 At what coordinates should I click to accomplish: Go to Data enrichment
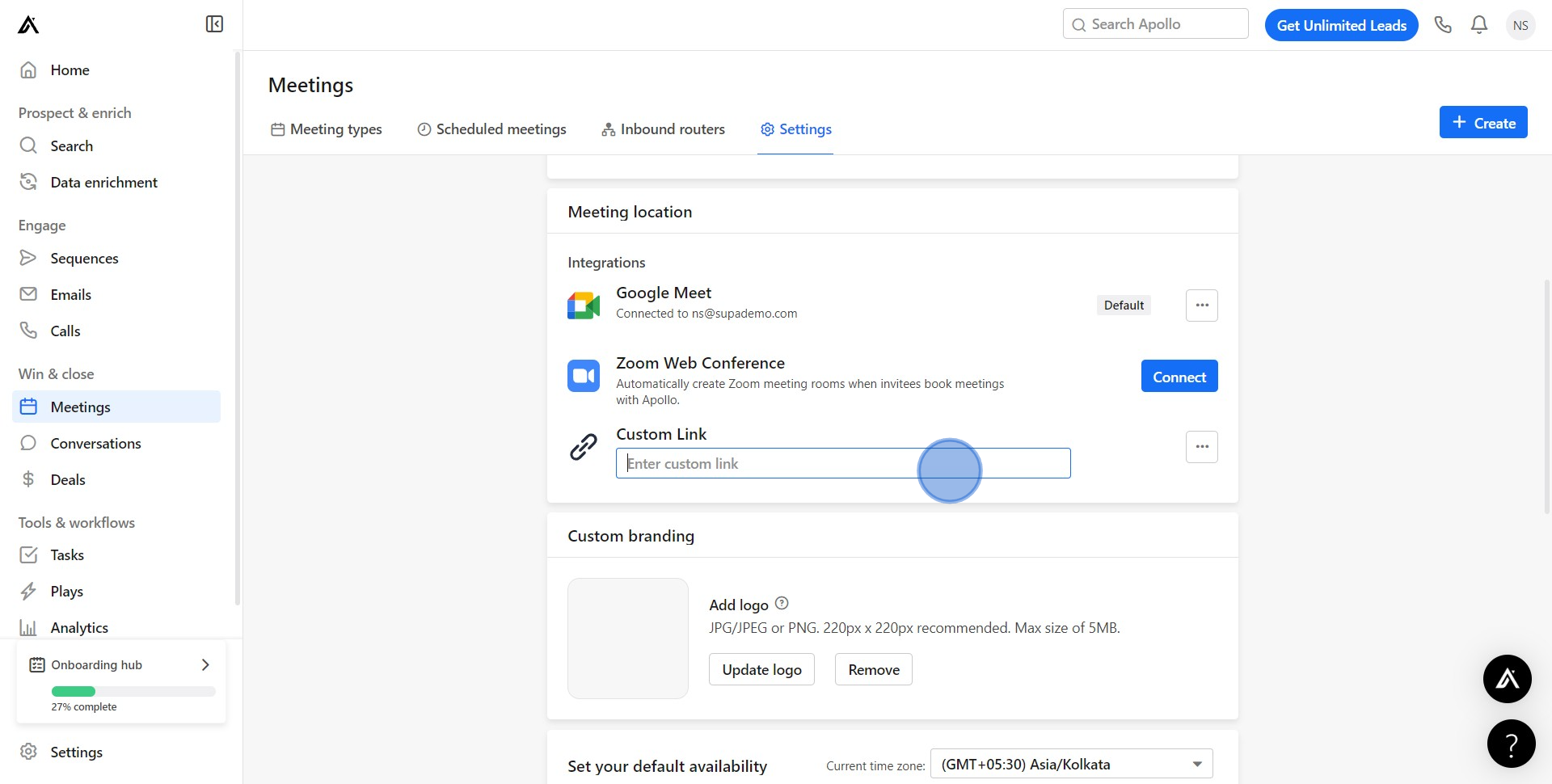(x=116, y=183)
